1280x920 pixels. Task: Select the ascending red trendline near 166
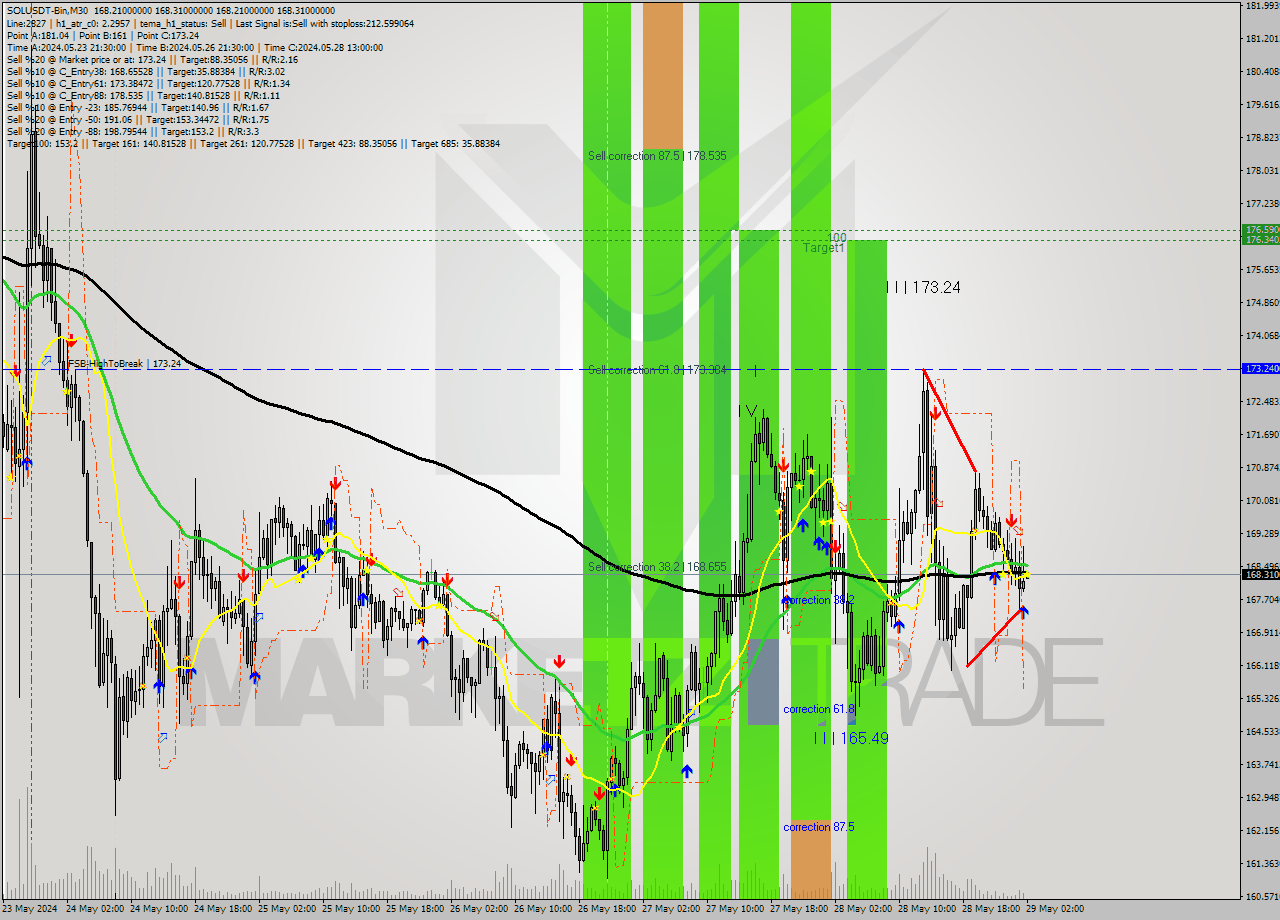[995, 637]
